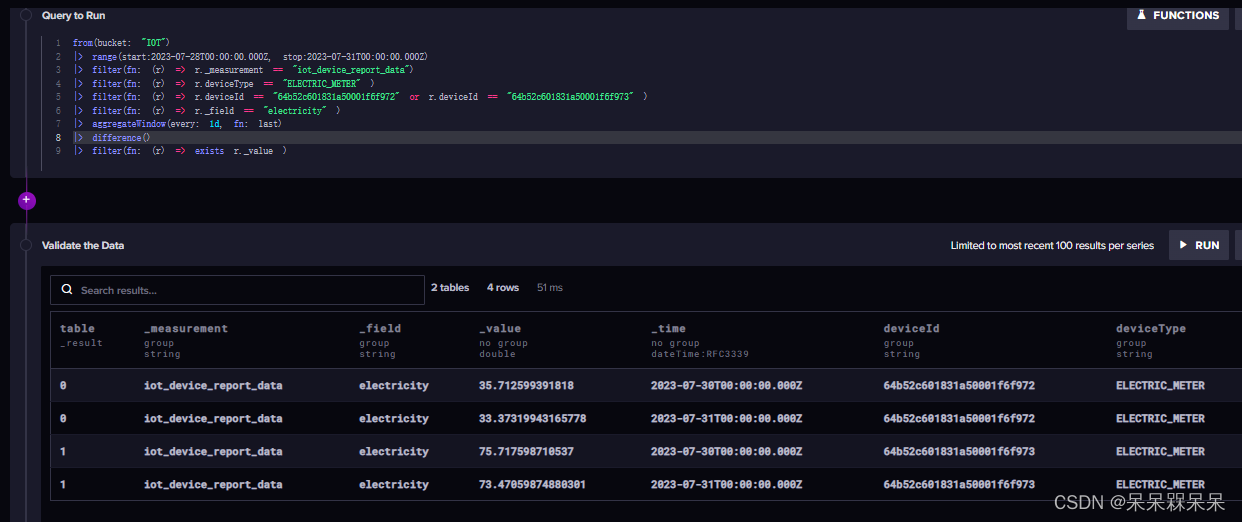Click the from bucket IOT line

tap(121, 43)
